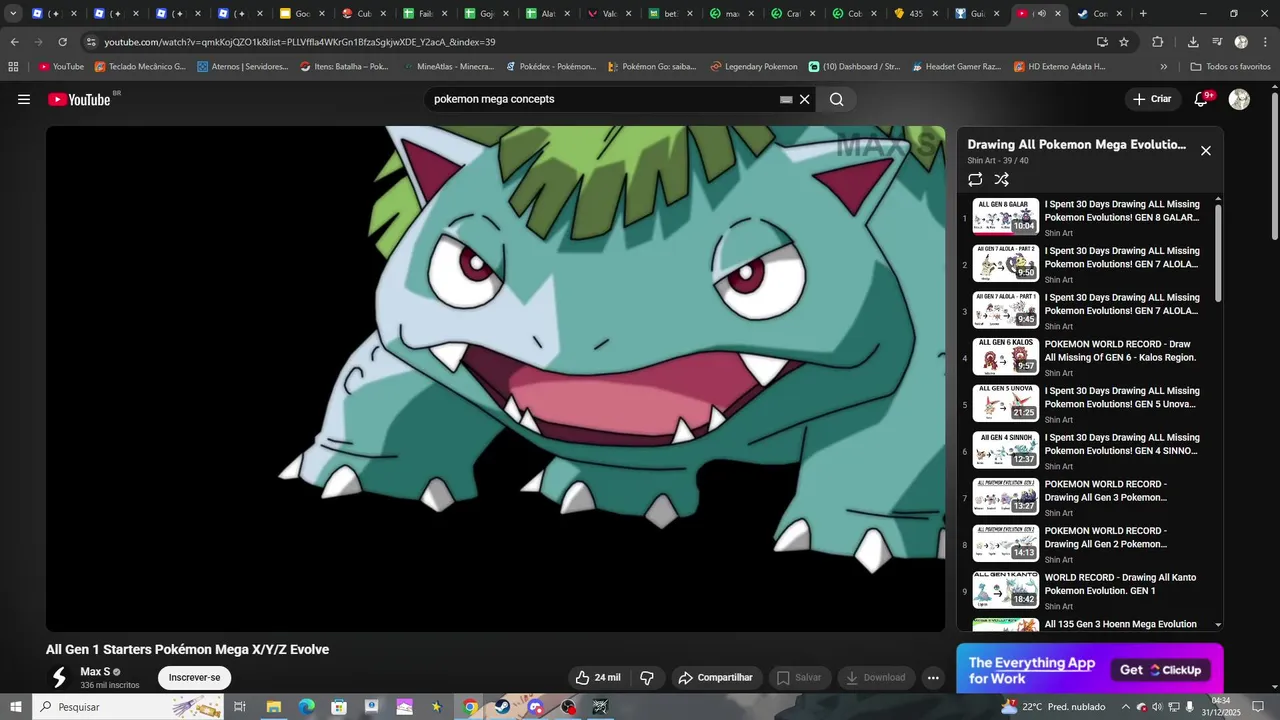Open Steam from the taskbar

tap(503, 707)
